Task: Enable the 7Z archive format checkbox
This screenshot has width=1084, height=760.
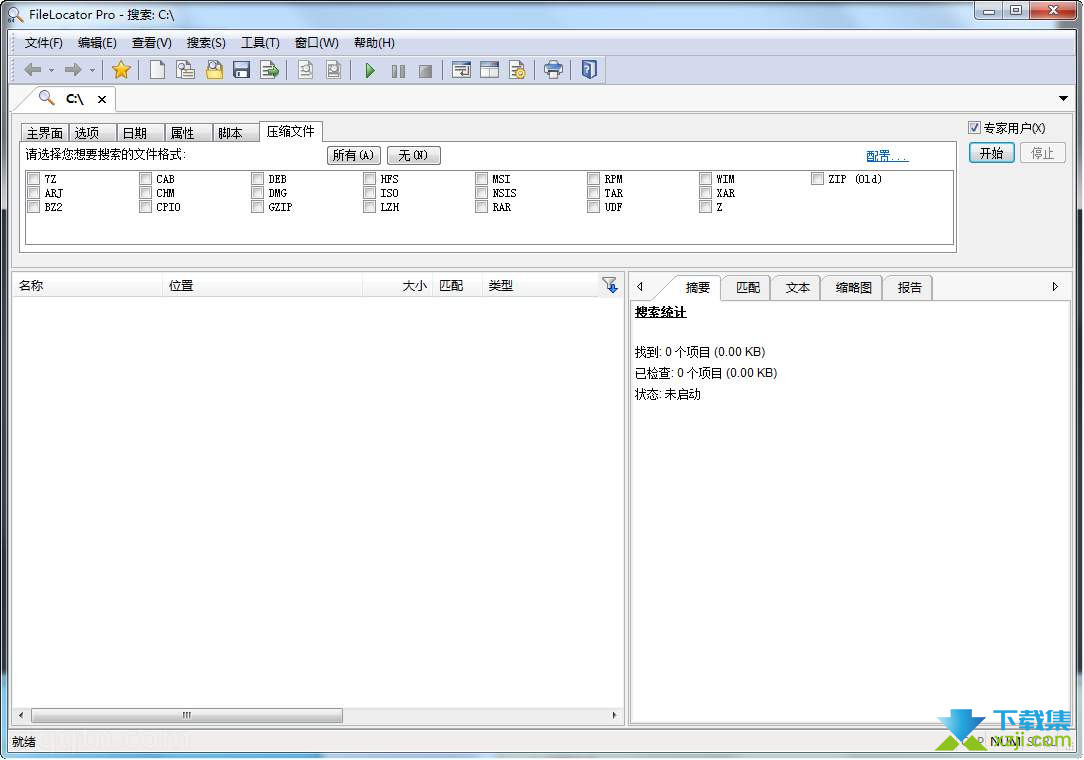Action: point(33,178)
